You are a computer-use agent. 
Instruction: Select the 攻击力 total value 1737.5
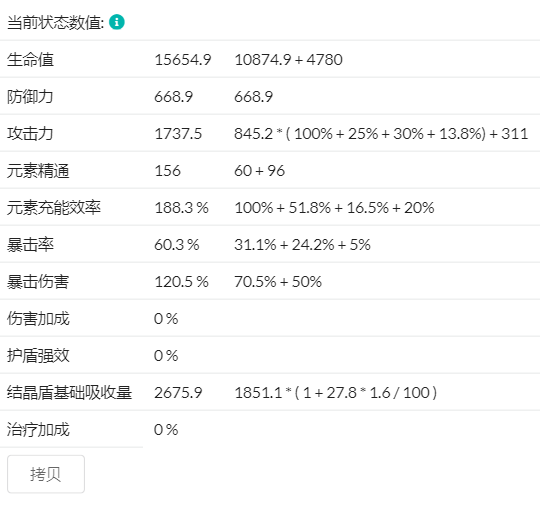coord(178,134)
